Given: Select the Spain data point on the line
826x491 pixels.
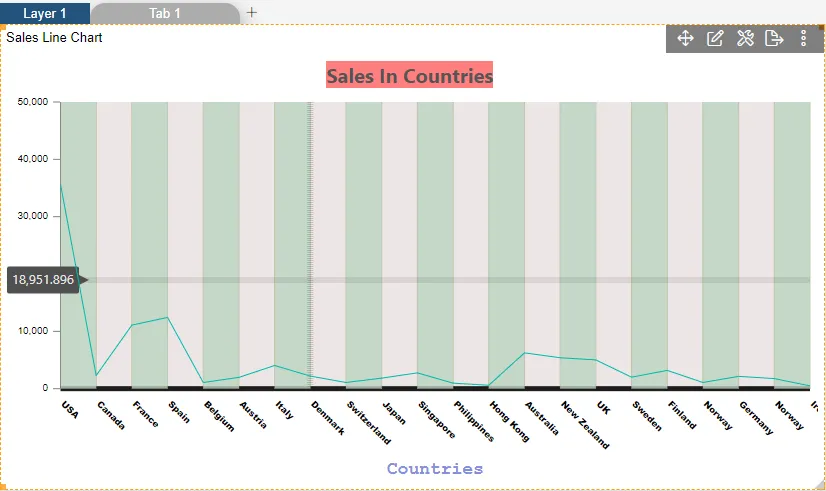Looking at the screenshot, I should 167,317.
